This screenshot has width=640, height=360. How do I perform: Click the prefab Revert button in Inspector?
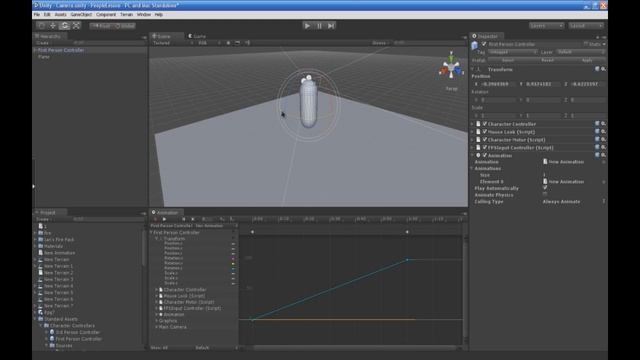547,60
